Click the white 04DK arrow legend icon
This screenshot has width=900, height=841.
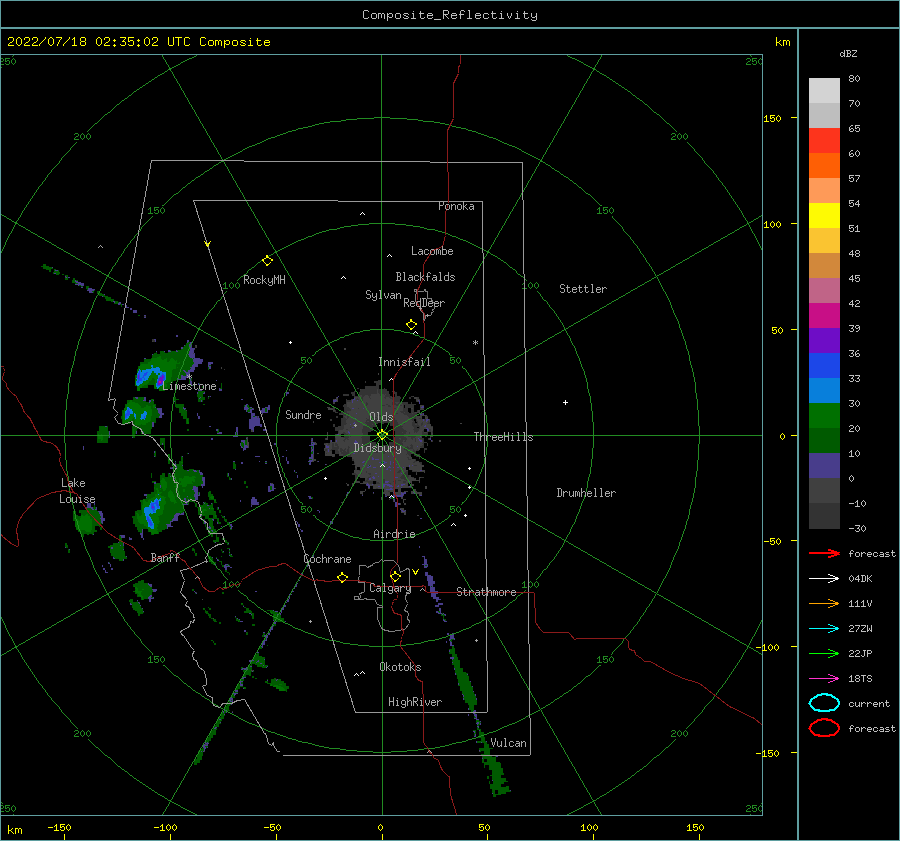click(x=824, y=579)
